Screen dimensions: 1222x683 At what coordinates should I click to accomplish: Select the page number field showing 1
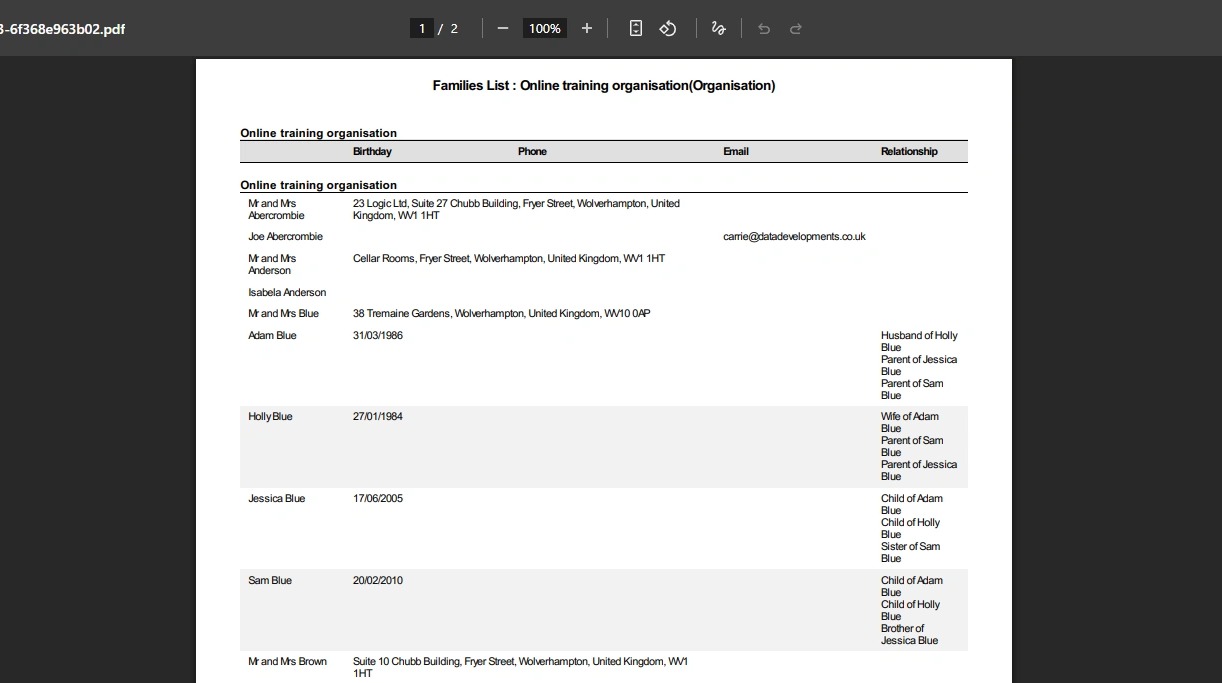pos(422,28)
